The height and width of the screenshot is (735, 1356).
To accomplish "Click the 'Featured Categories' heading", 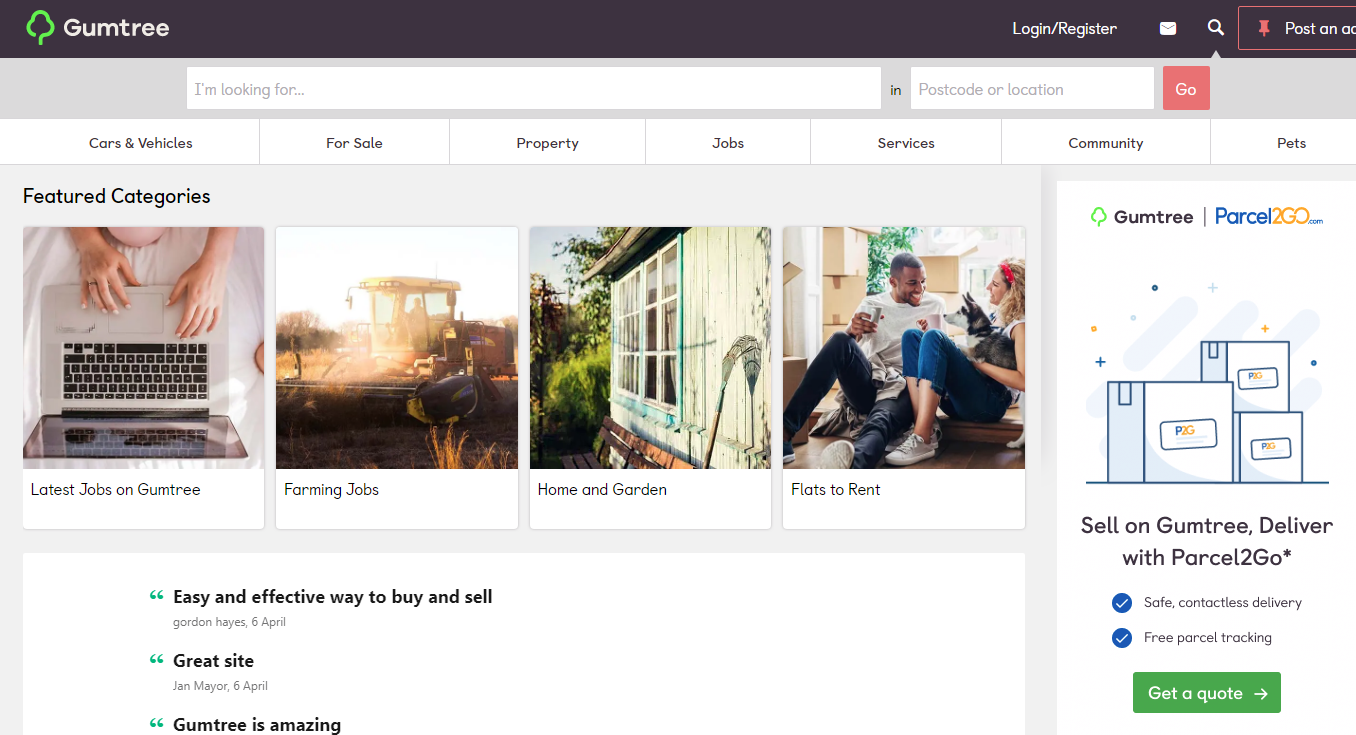I will point(117,196).
